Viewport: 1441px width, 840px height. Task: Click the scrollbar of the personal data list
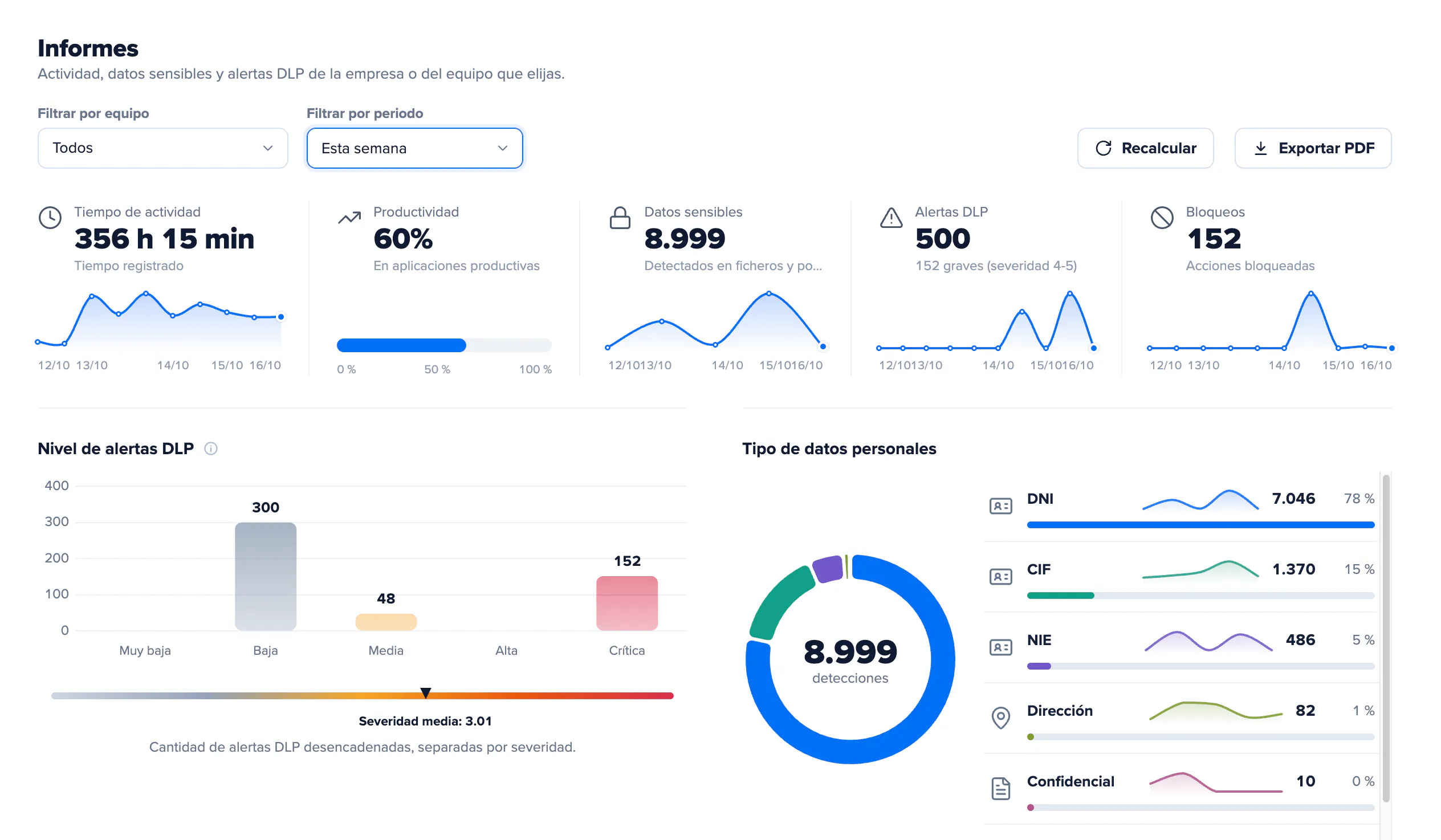coord(1386,638)
